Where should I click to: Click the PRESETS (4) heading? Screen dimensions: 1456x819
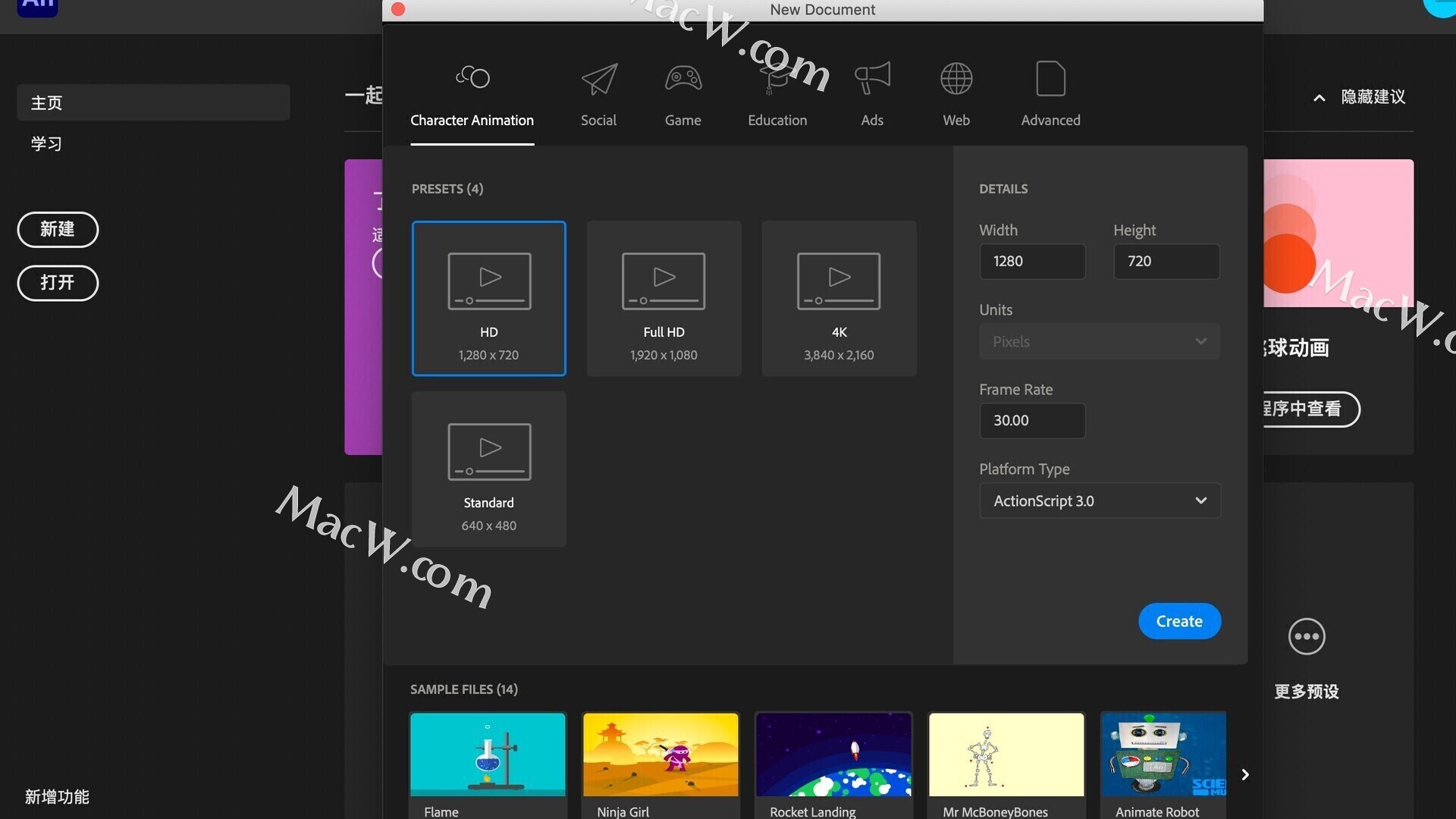(x=447, y=189)
